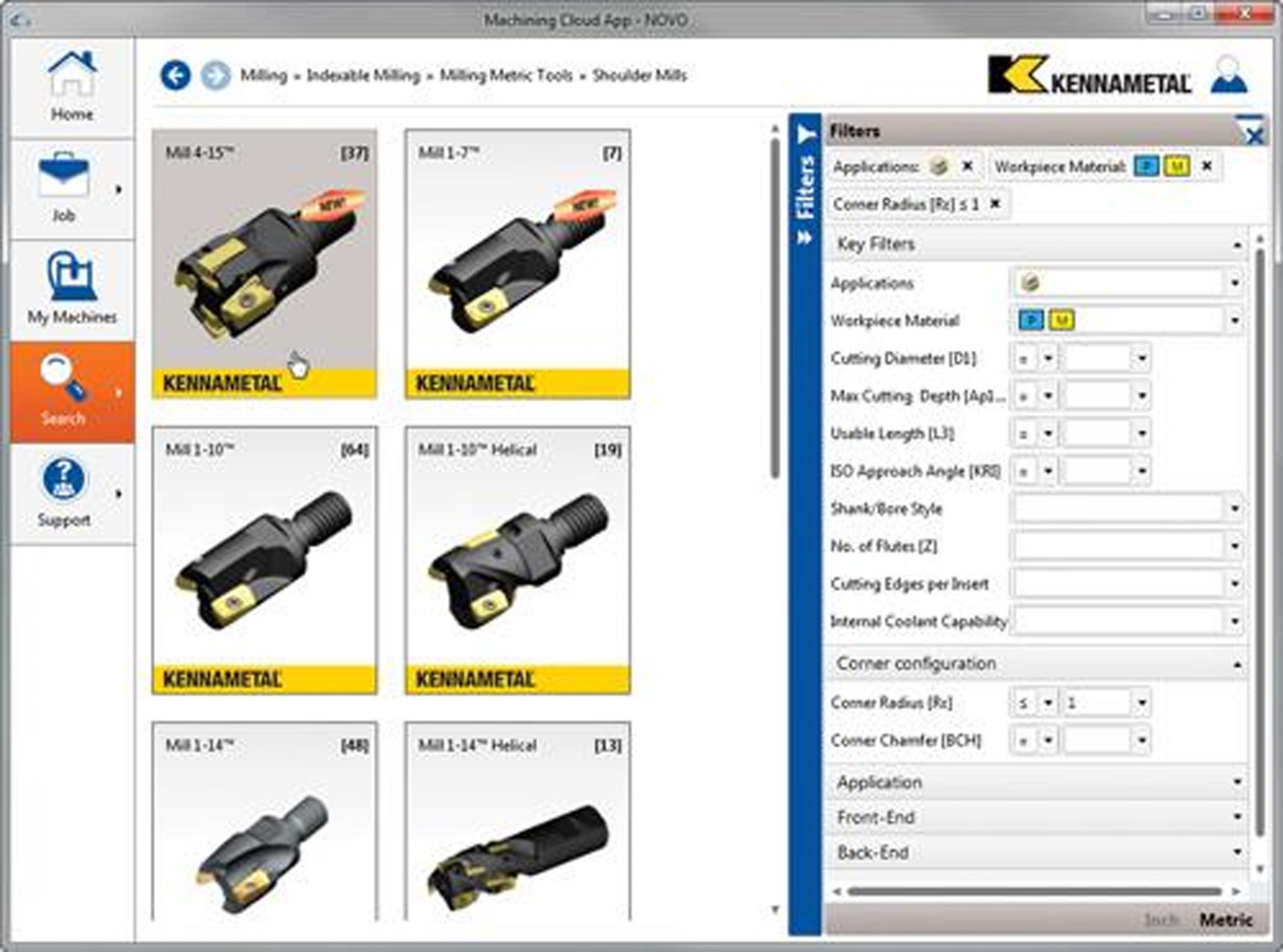Remove the Workpiece Material filter tag
Screen dimensions: 1283x952
[x=1207, y=167]
